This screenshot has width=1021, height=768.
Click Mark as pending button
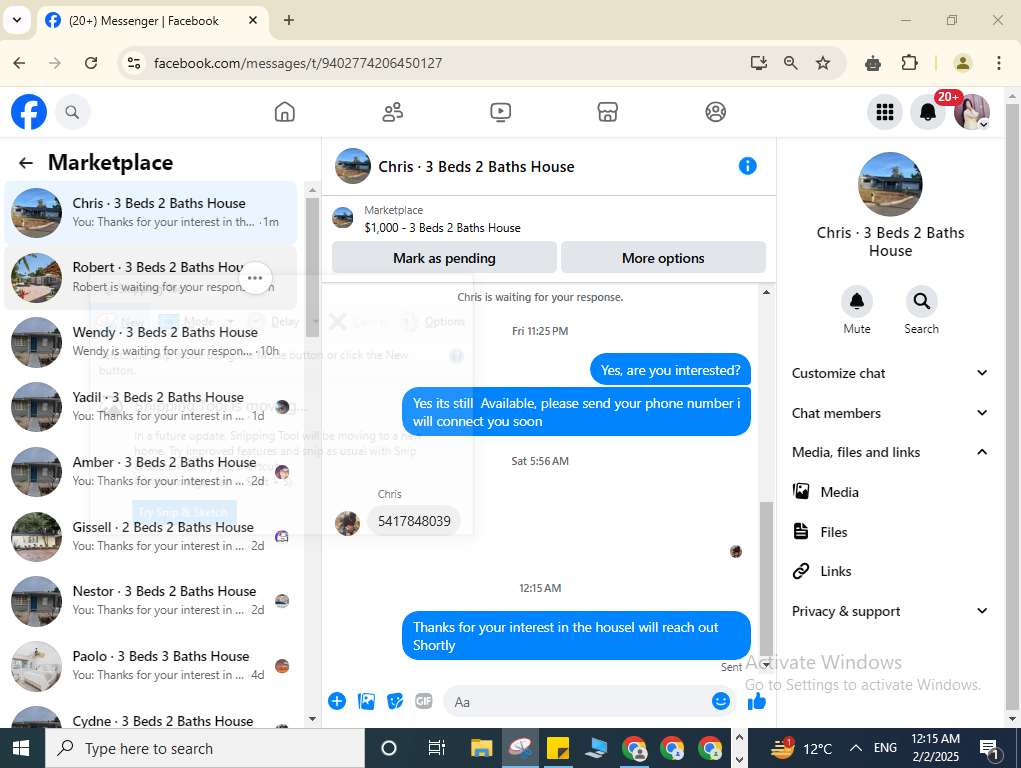point(444,258)
